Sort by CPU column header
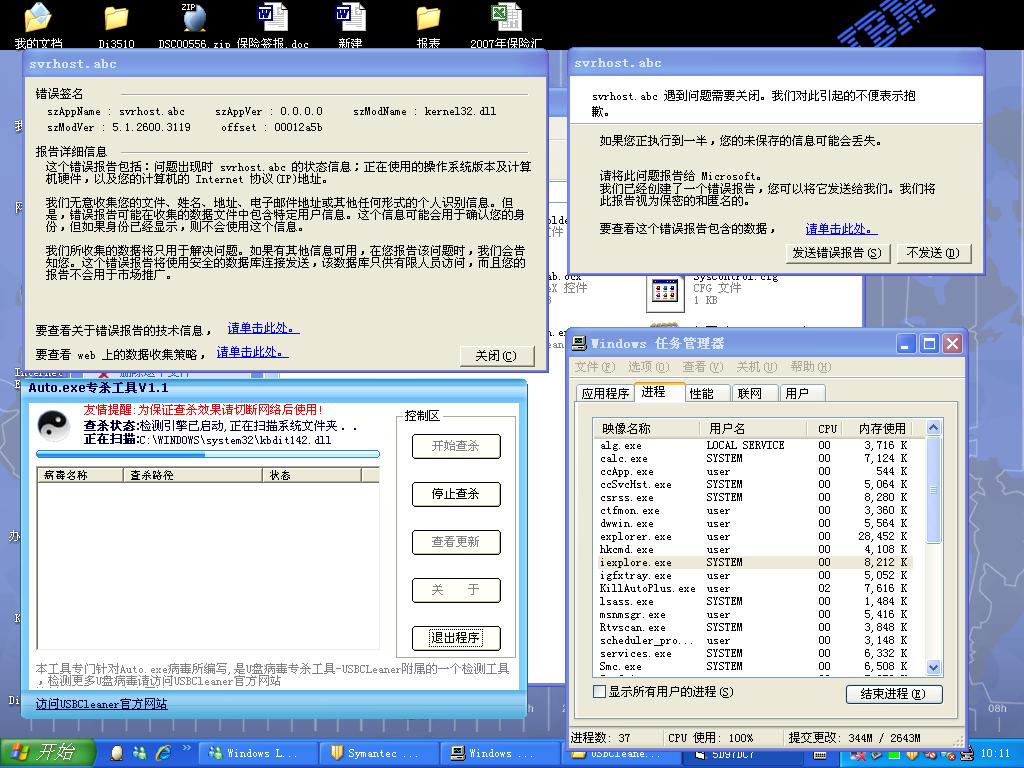This screenshot has height=768, width=1024. (827, 428)
